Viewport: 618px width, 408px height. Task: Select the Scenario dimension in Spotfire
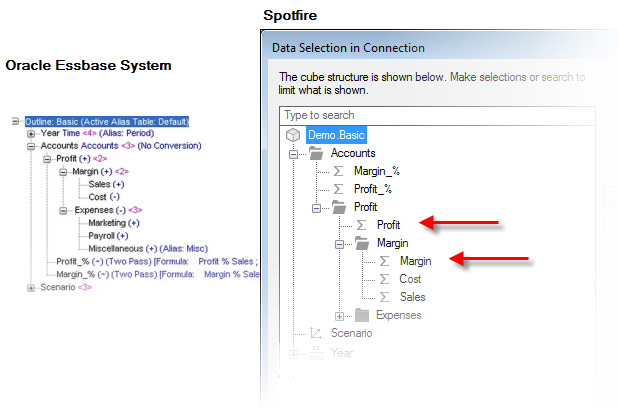(x=352, y=333)
